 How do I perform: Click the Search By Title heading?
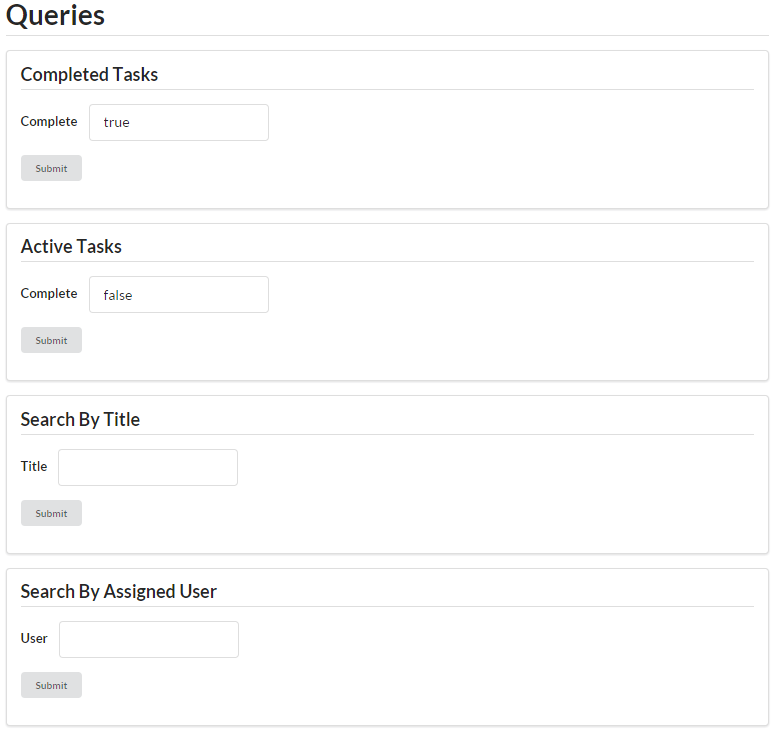point(80,420)
